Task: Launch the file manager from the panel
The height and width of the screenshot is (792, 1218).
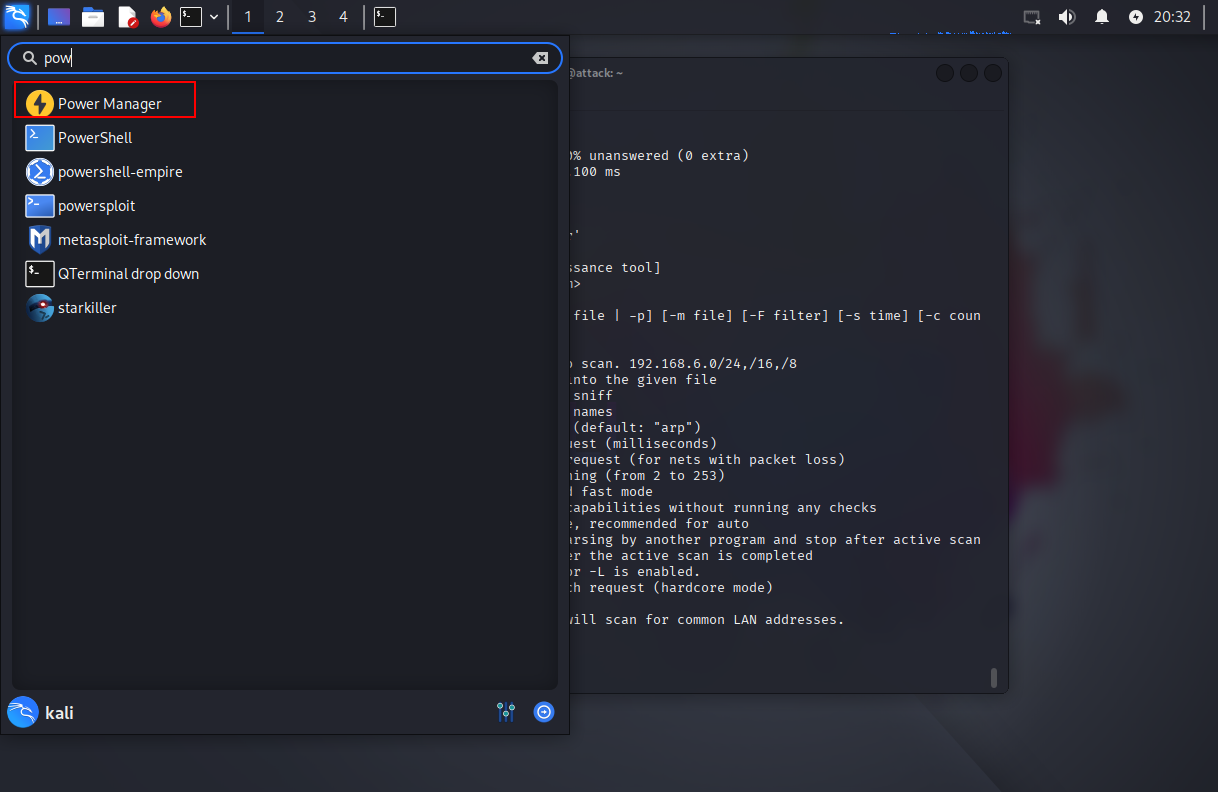Action: (x=93, y=17)
